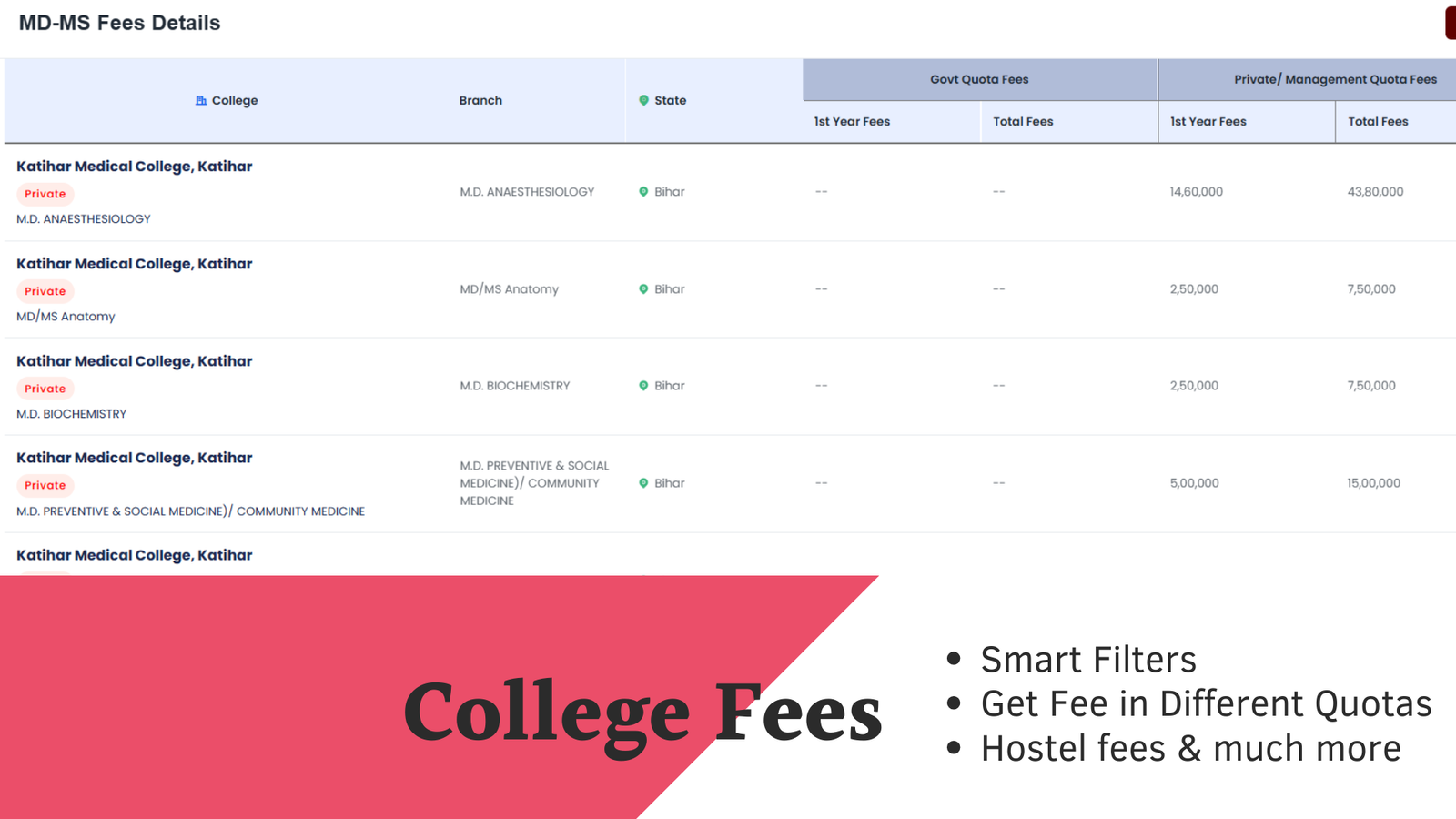Image resolution: width=1456 pixels, height=819 pixels.
Task: Click Total Fees under Private/Management Quota
Action: tap(1378, 121)
